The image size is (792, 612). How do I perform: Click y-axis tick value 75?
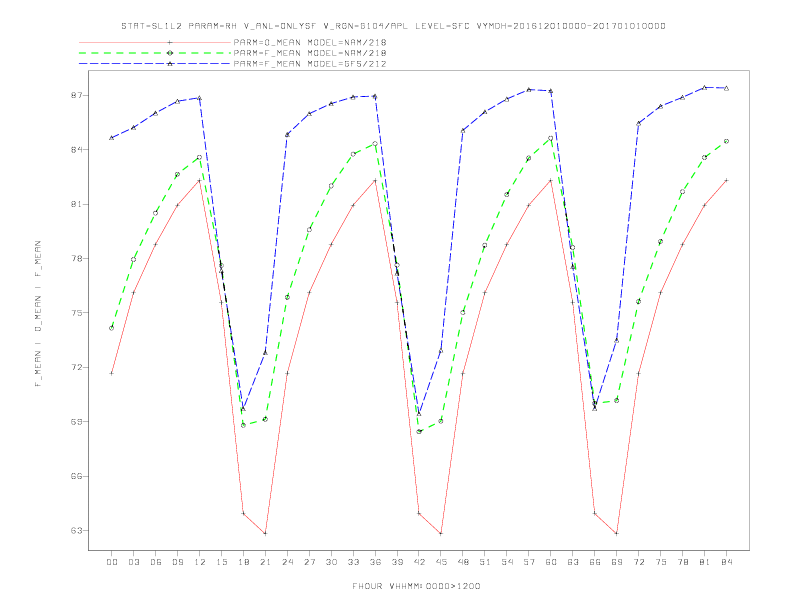pyautogui.click(x=76, y=313)
